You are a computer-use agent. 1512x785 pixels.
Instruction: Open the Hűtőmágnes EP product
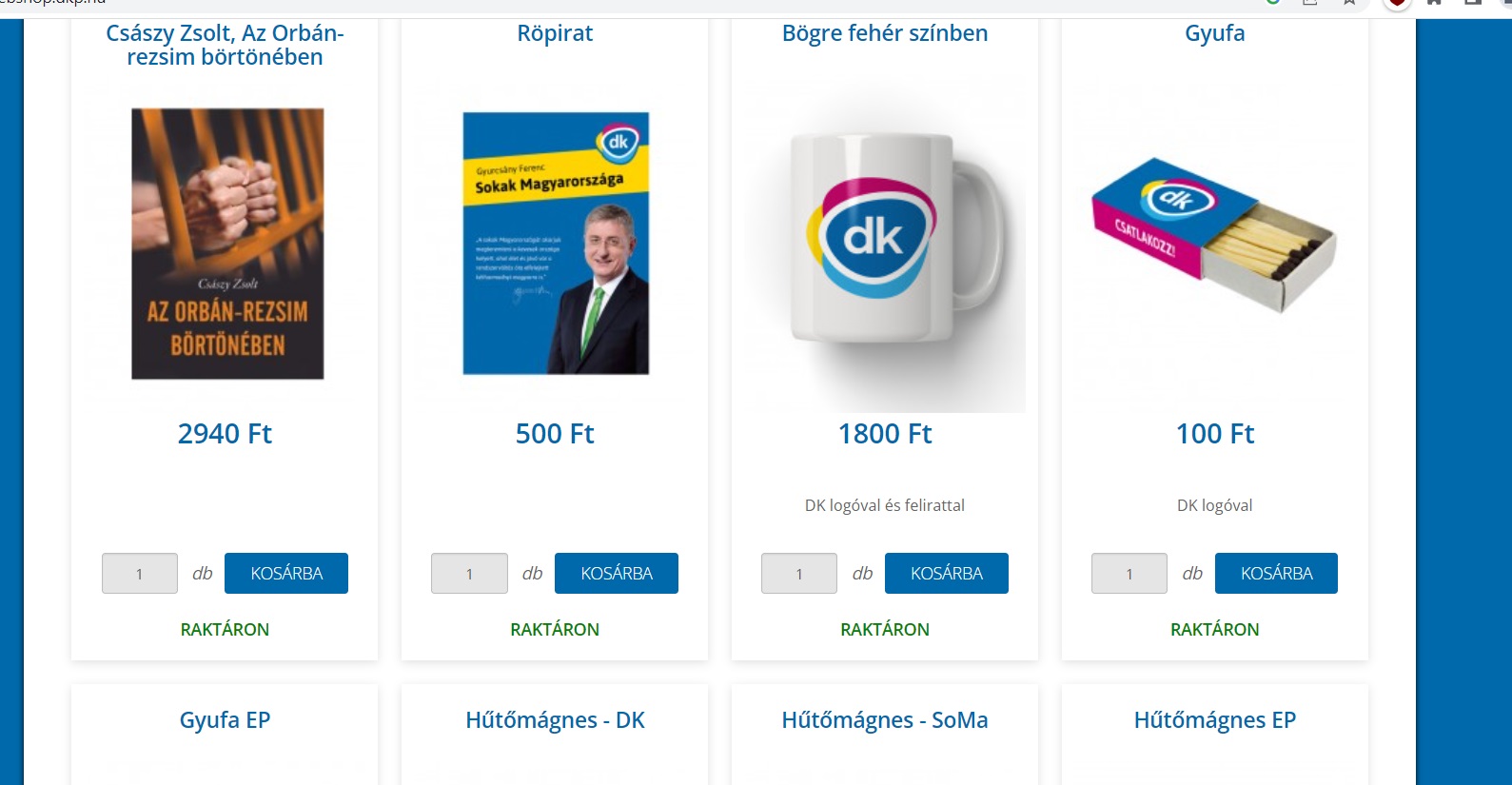coord(1215,720)
